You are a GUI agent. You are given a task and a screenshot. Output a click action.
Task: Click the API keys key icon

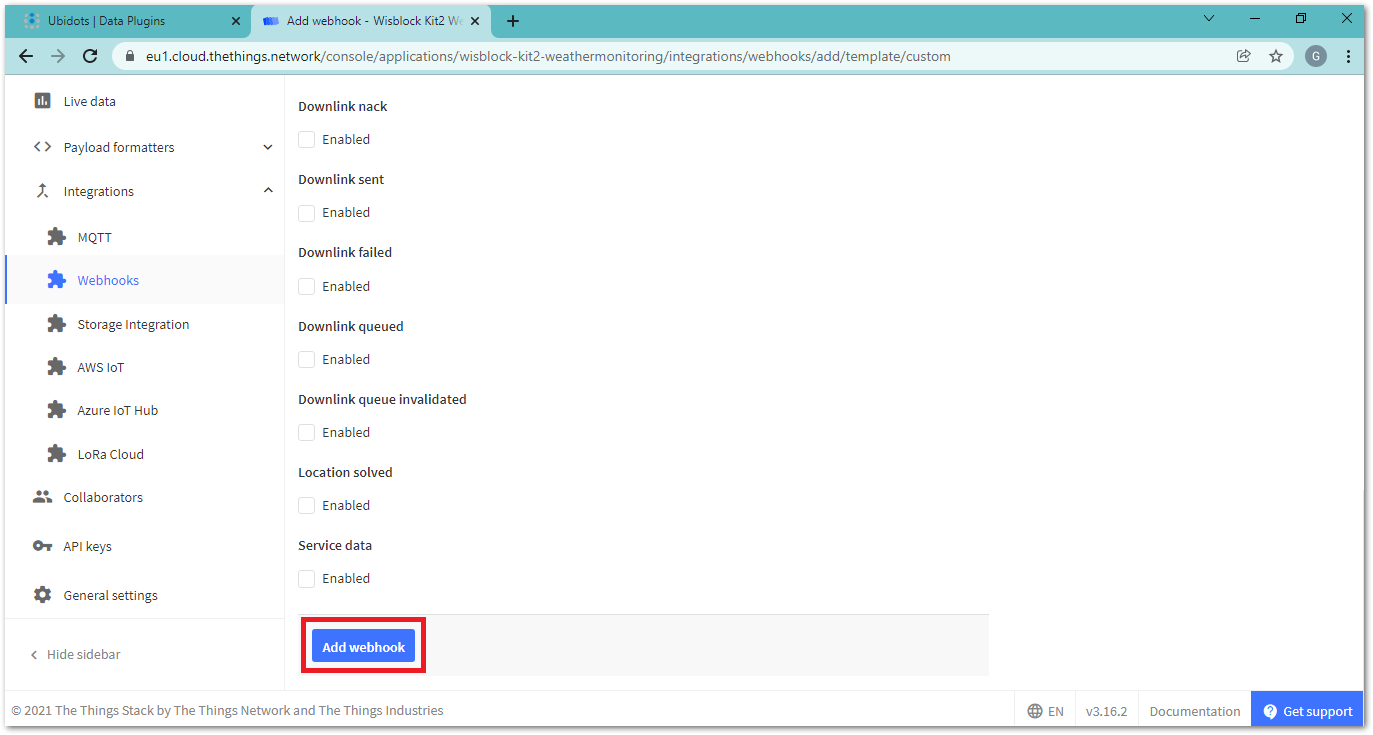tap(42, 546)
